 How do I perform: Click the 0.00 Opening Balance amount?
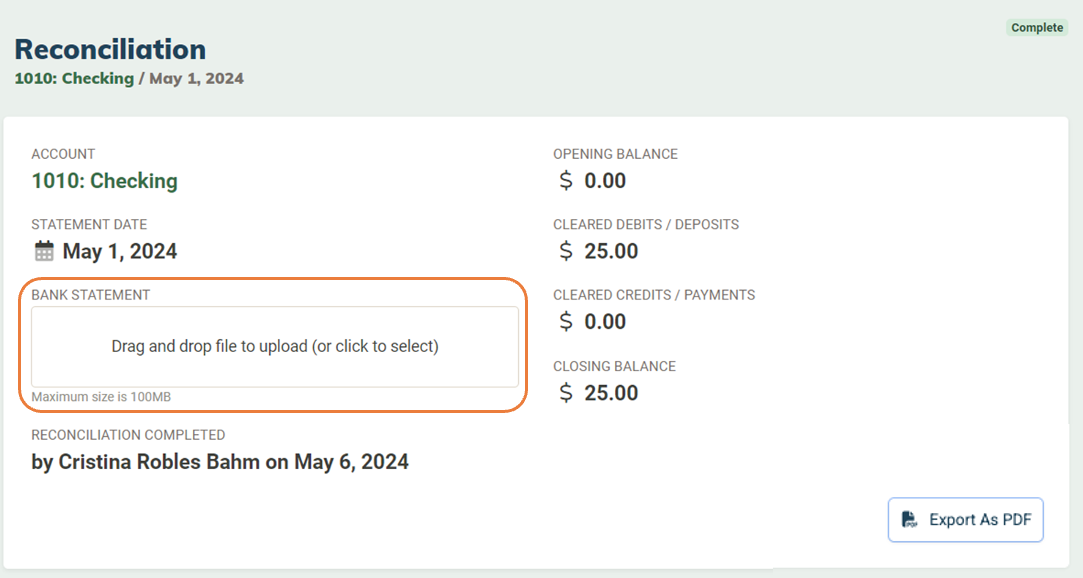605,181
